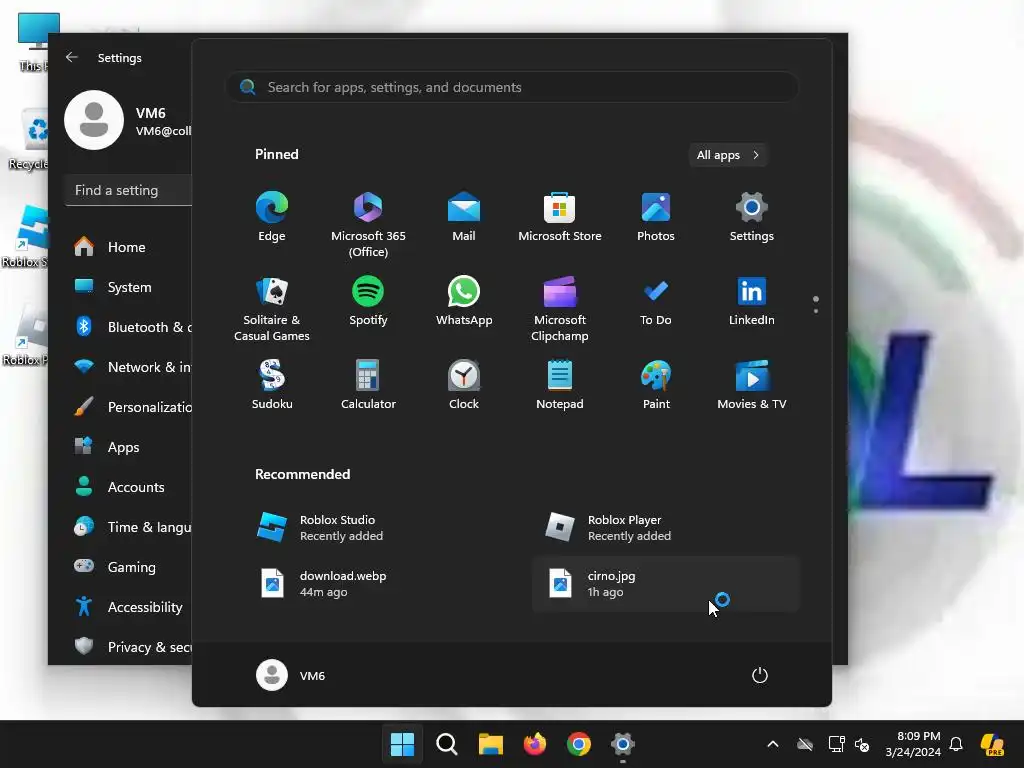
Task: Open the VM6 user account menu
Action: [x=291, y=675]
